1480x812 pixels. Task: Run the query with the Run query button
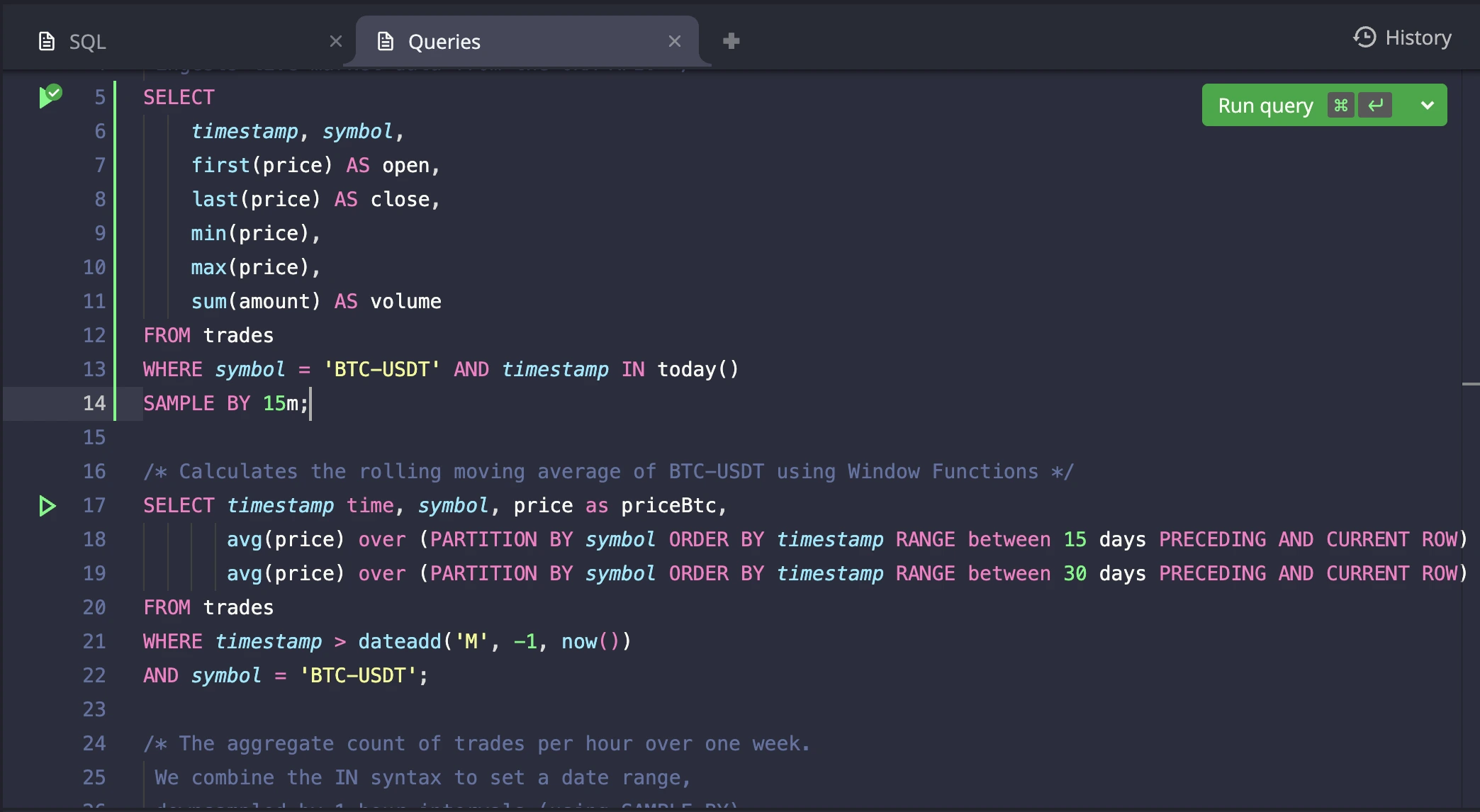pyautogui.click(x=1265, y=105)
